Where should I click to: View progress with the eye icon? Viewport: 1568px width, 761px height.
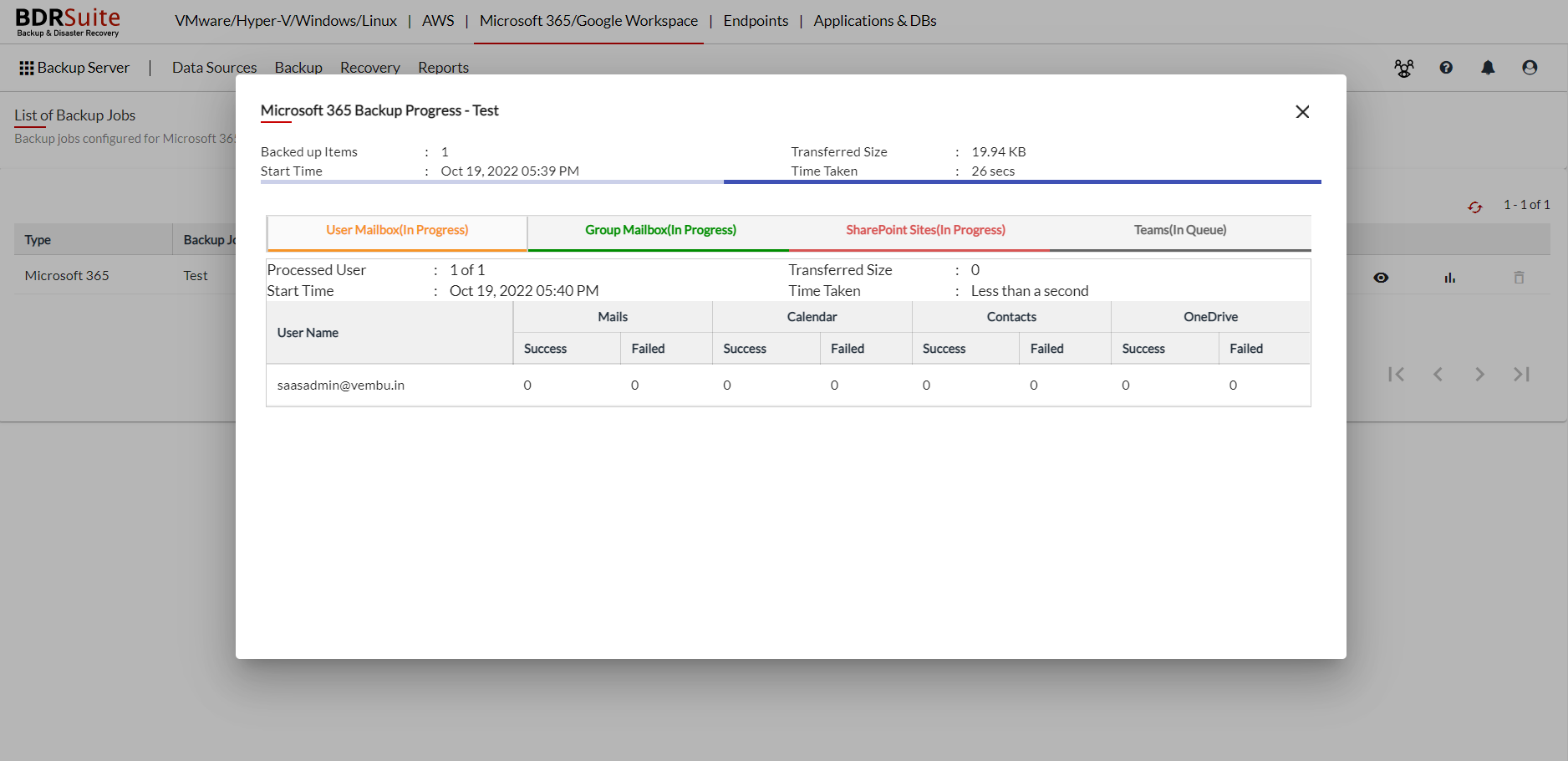click(x=1381, y=278)
